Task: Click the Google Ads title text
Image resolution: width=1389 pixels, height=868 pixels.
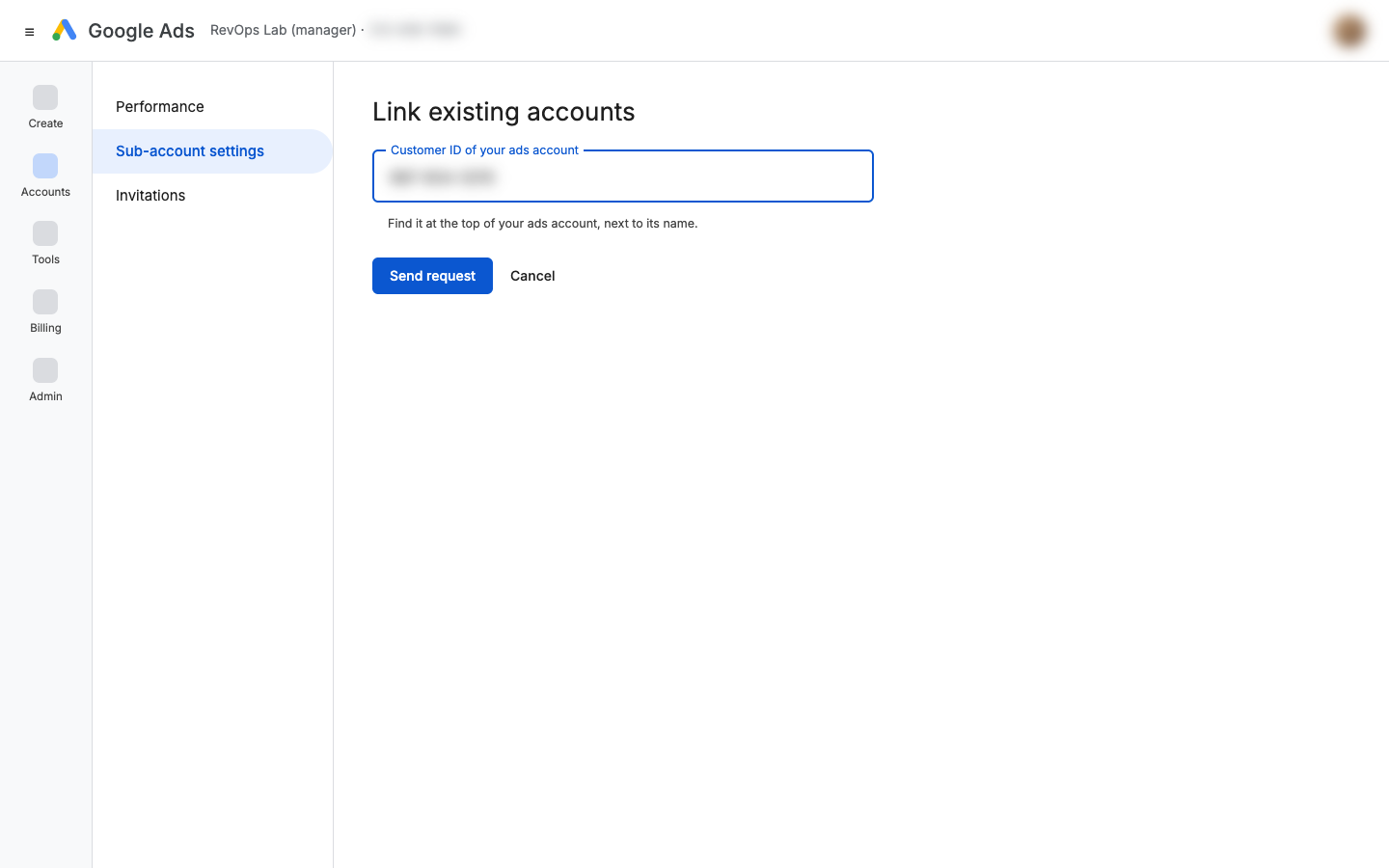Action: point(141,31)
